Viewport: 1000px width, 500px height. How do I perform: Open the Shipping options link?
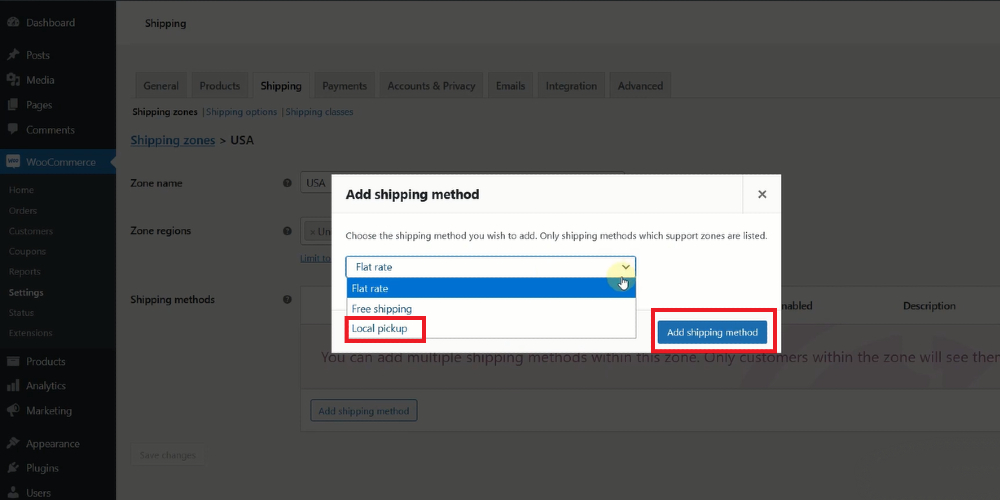(x=242, y=112)
